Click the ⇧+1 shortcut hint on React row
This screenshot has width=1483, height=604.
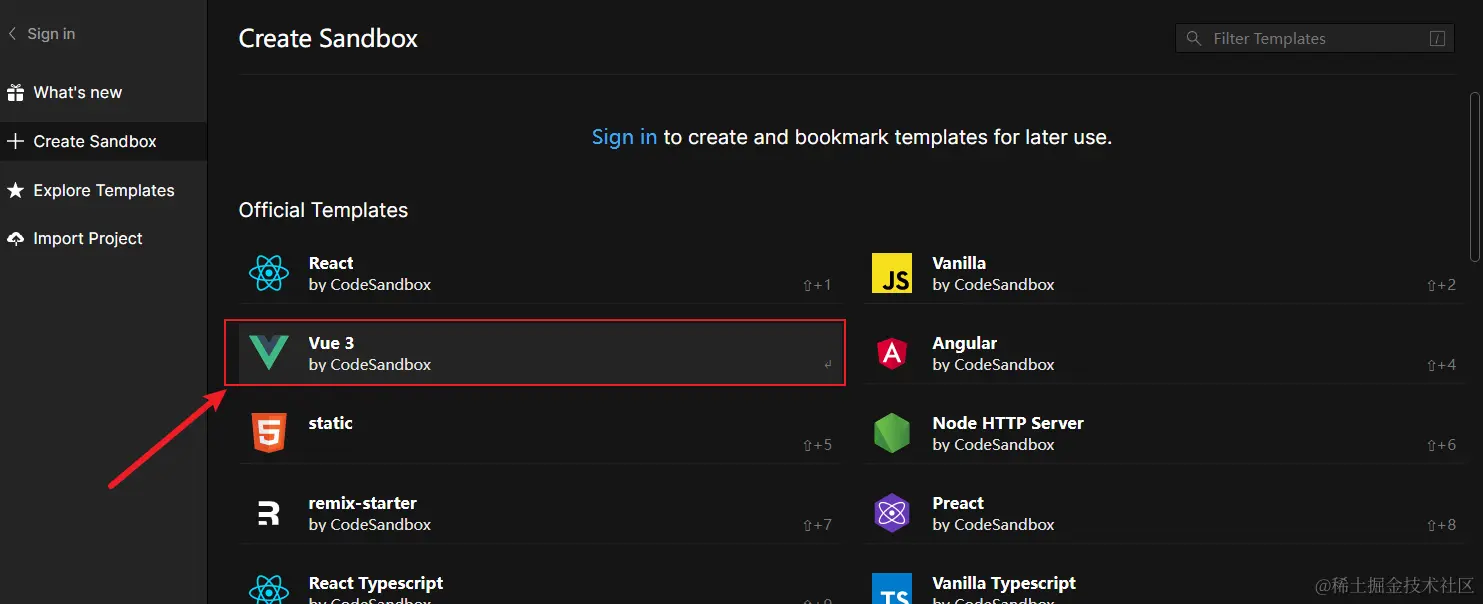[x=817, y=285]
